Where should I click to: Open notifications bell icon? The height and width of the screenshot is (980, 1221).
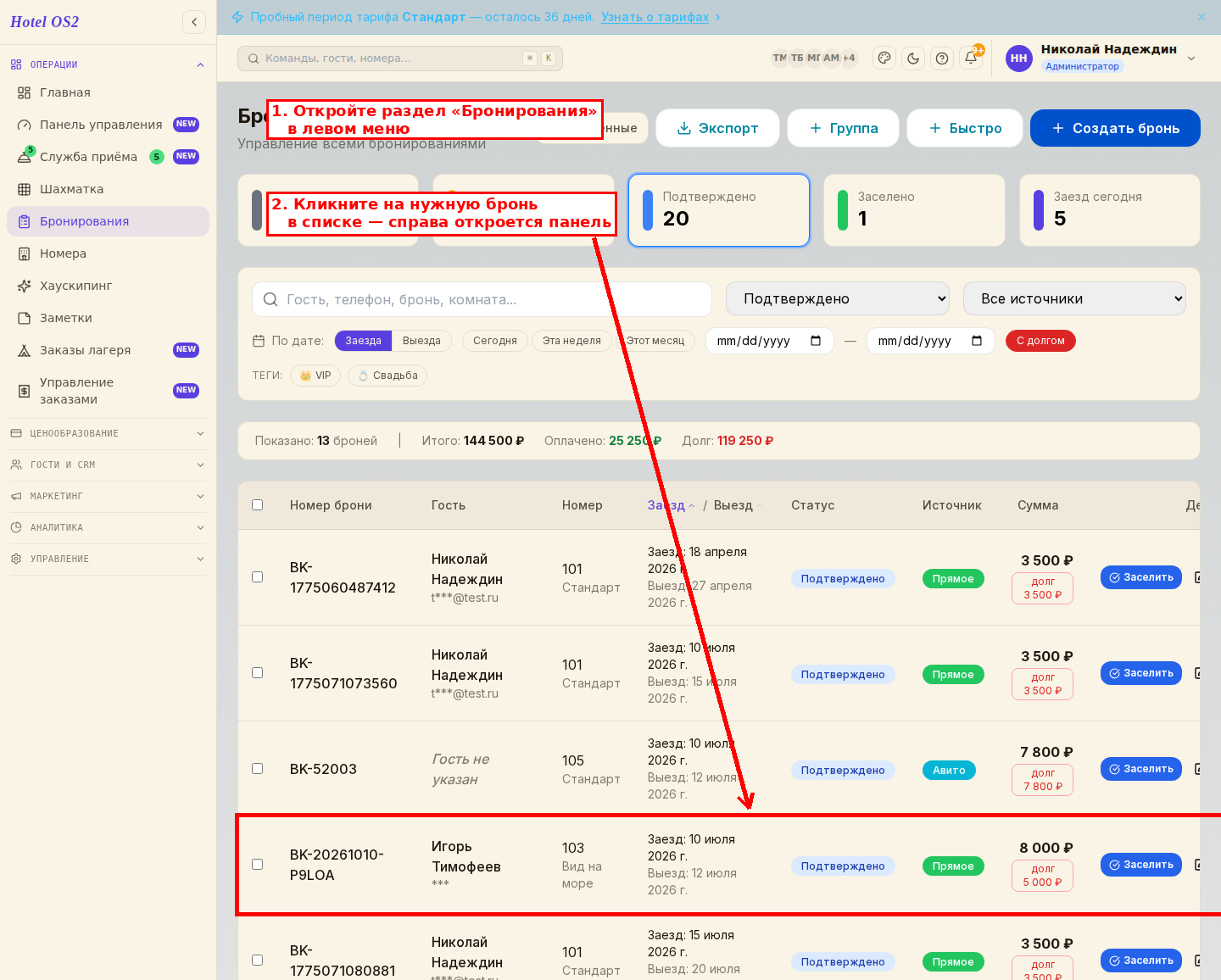971,58
